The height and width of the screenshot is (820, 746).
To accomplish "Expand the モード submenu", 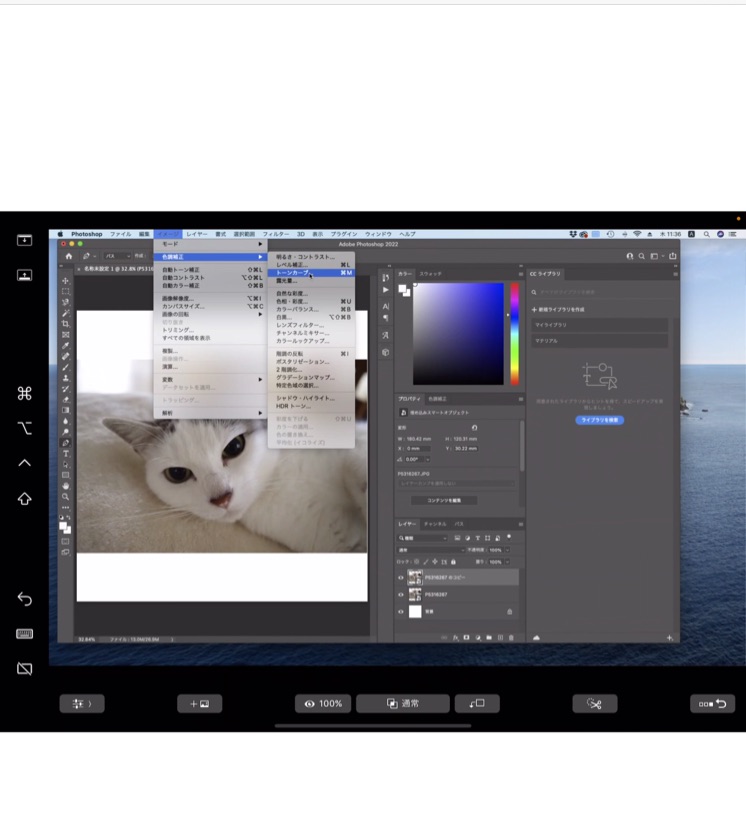I will coord(210,244).
